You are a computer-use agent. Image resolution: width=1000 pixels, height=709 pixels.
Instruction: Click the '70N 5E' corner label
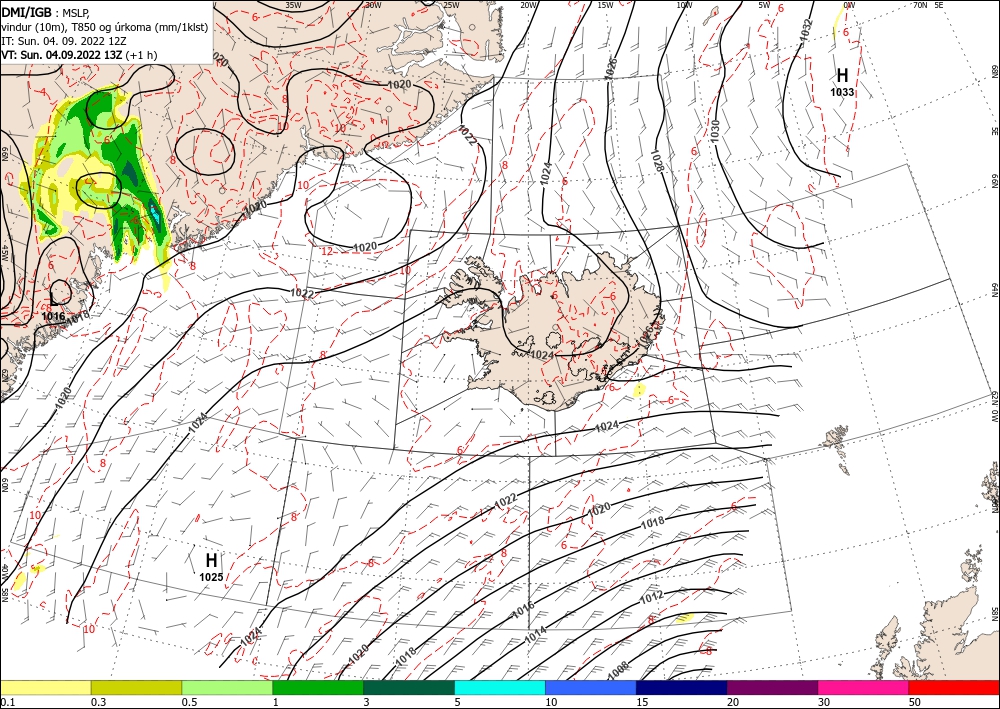point(928,5)
